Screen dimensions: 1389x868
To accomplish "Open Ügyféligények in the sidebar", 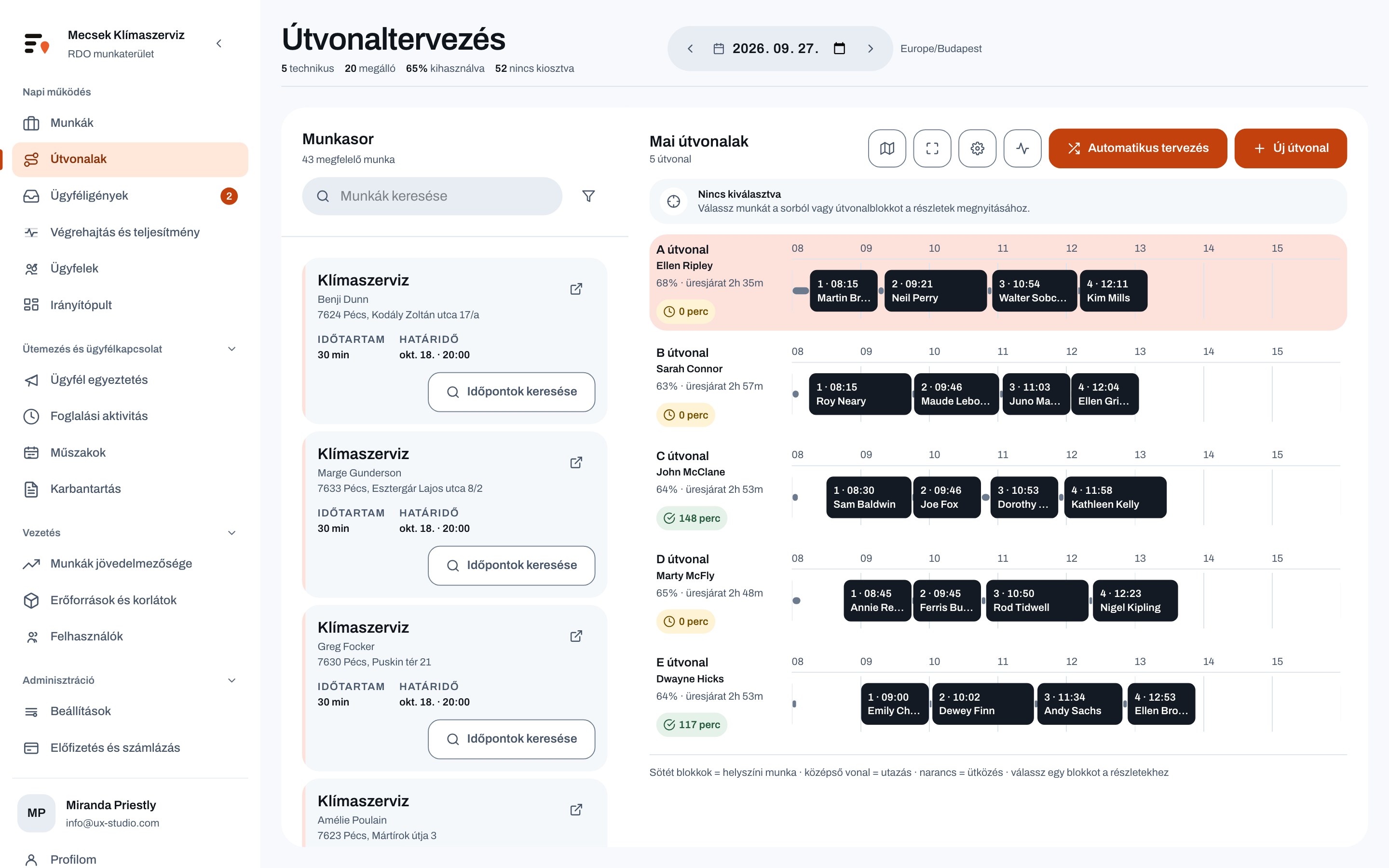I will pos(130,196).
